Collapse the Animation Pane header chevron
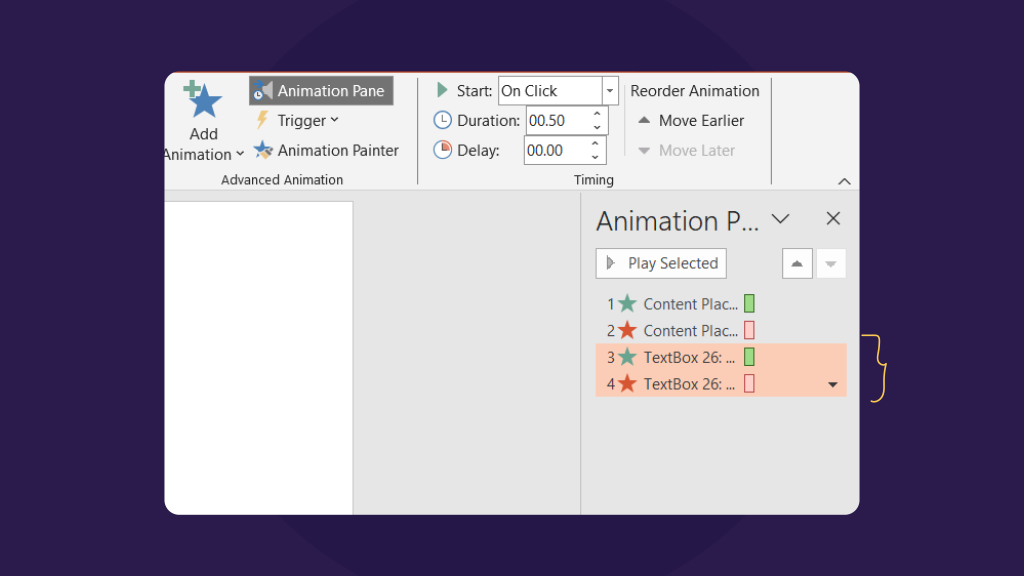The height and width of the screenshot is (576, 1024). pos(781,218)
